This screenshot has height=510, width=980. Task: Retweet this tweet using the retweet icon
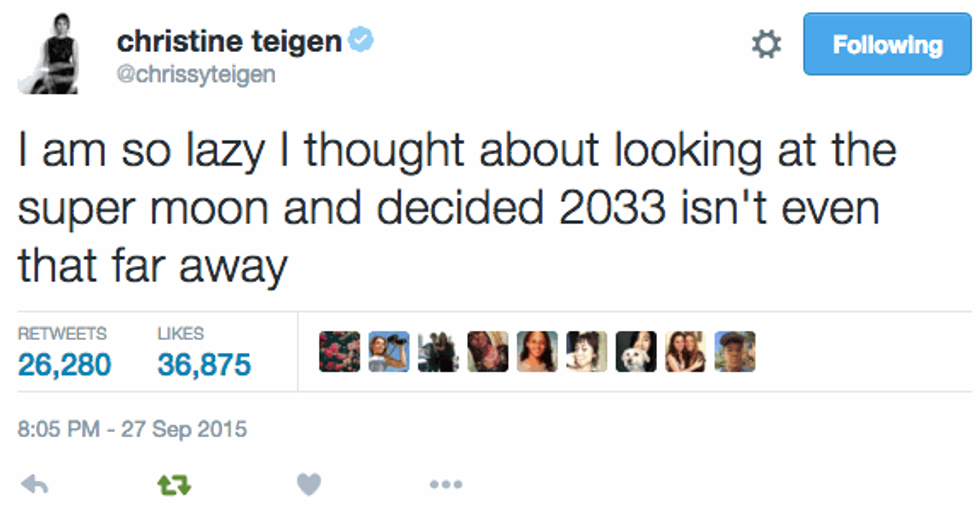(174, 485)
